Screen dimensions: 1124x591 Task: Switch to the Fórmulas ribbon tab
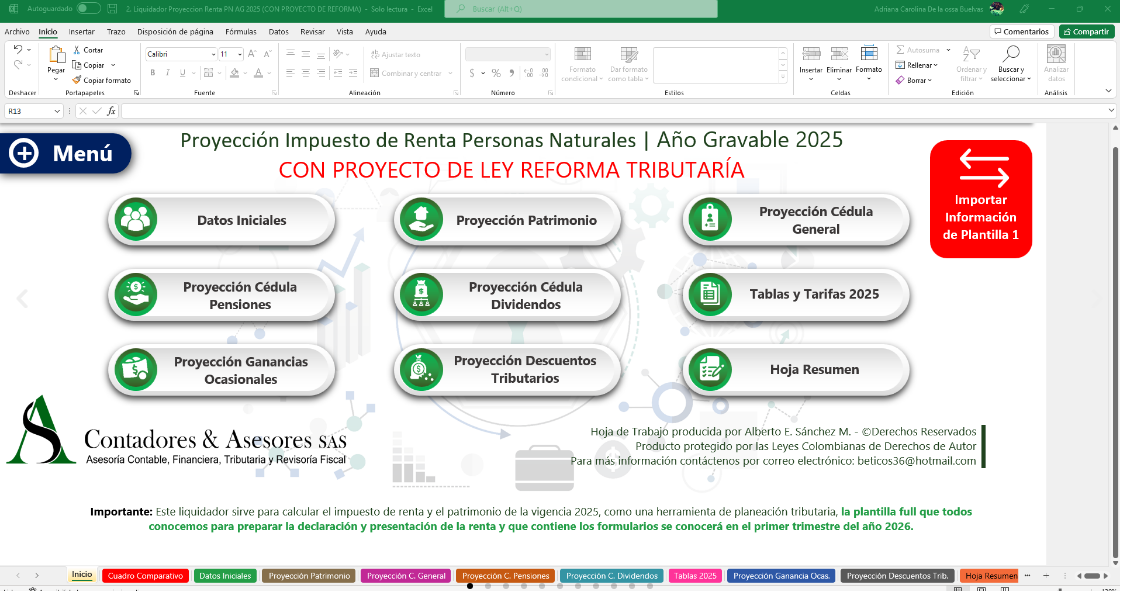pos(240,31)
